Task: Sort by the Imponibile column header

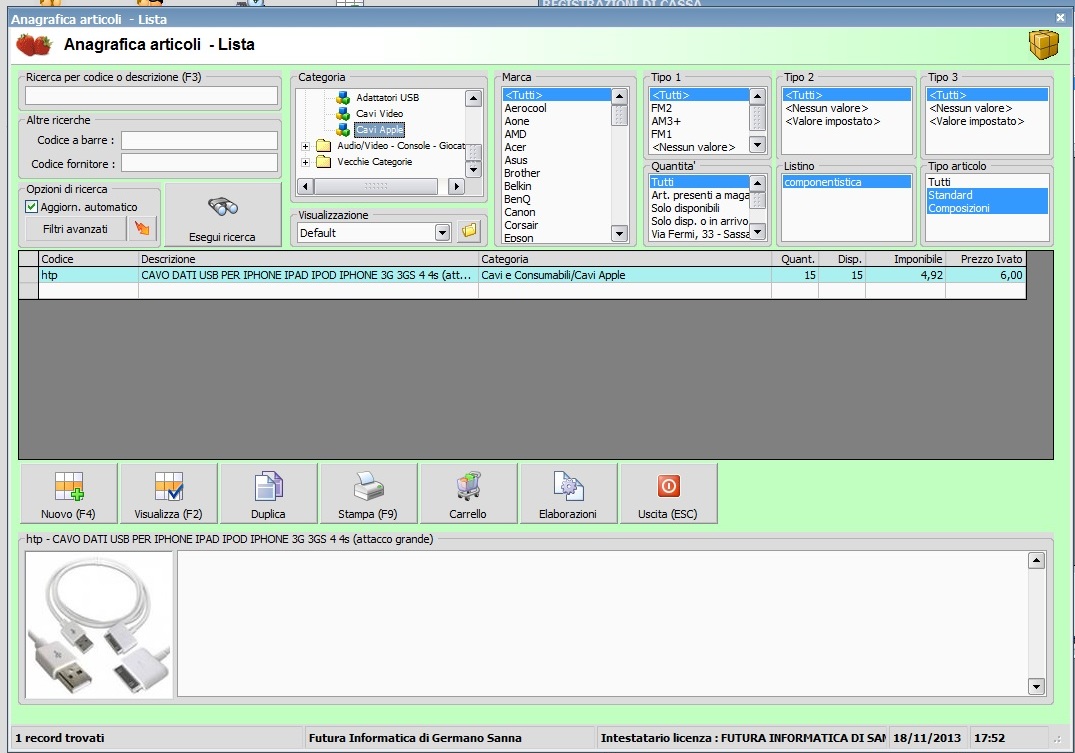Action: pos(906,259)
